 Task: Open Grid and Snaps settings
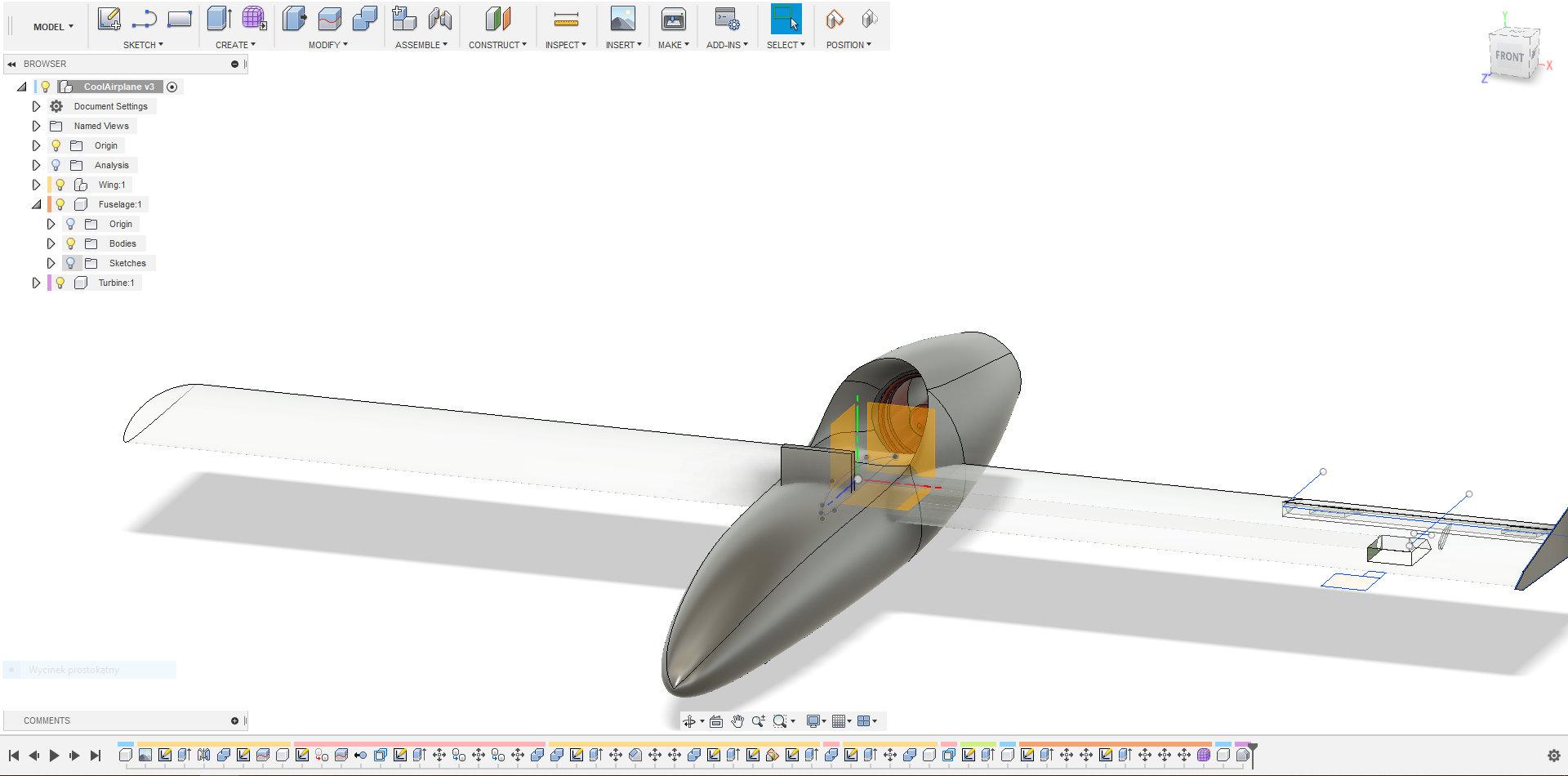(838, 721)
